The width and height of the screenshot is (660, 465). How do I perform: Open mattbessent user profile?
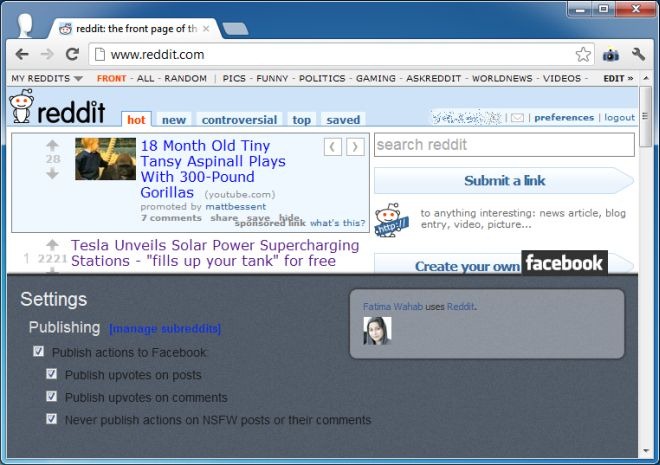pyautogui.click(x=236, y=207)
